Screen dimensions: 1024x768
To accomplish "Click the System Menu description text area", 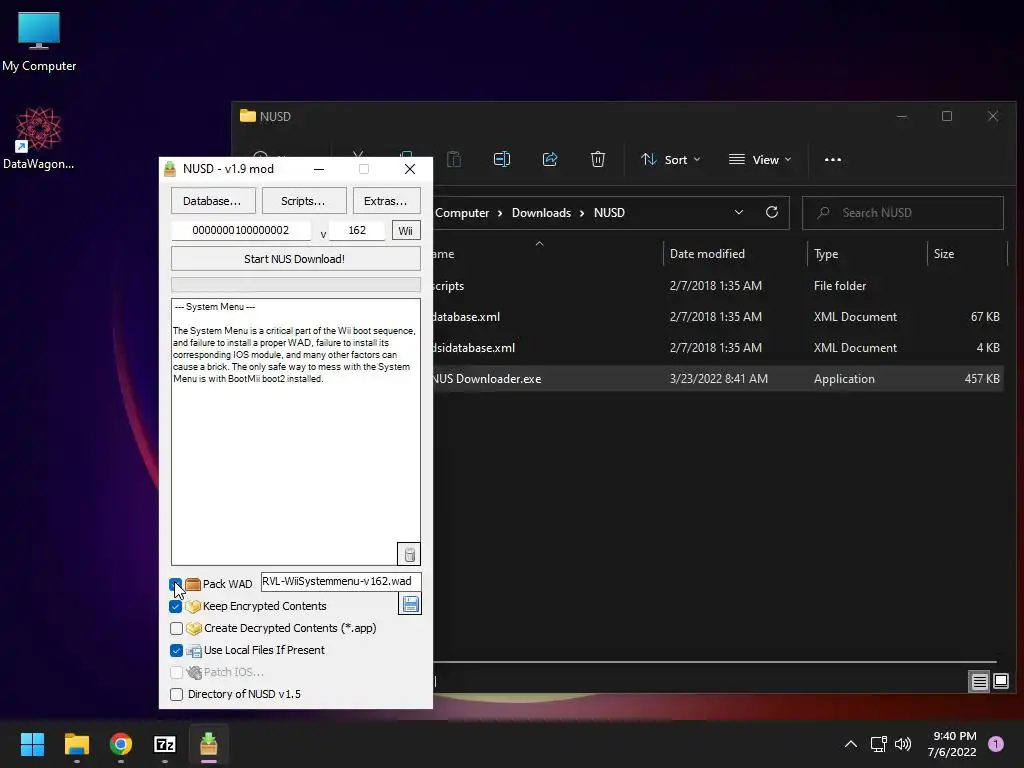I will tap(295, 432).
